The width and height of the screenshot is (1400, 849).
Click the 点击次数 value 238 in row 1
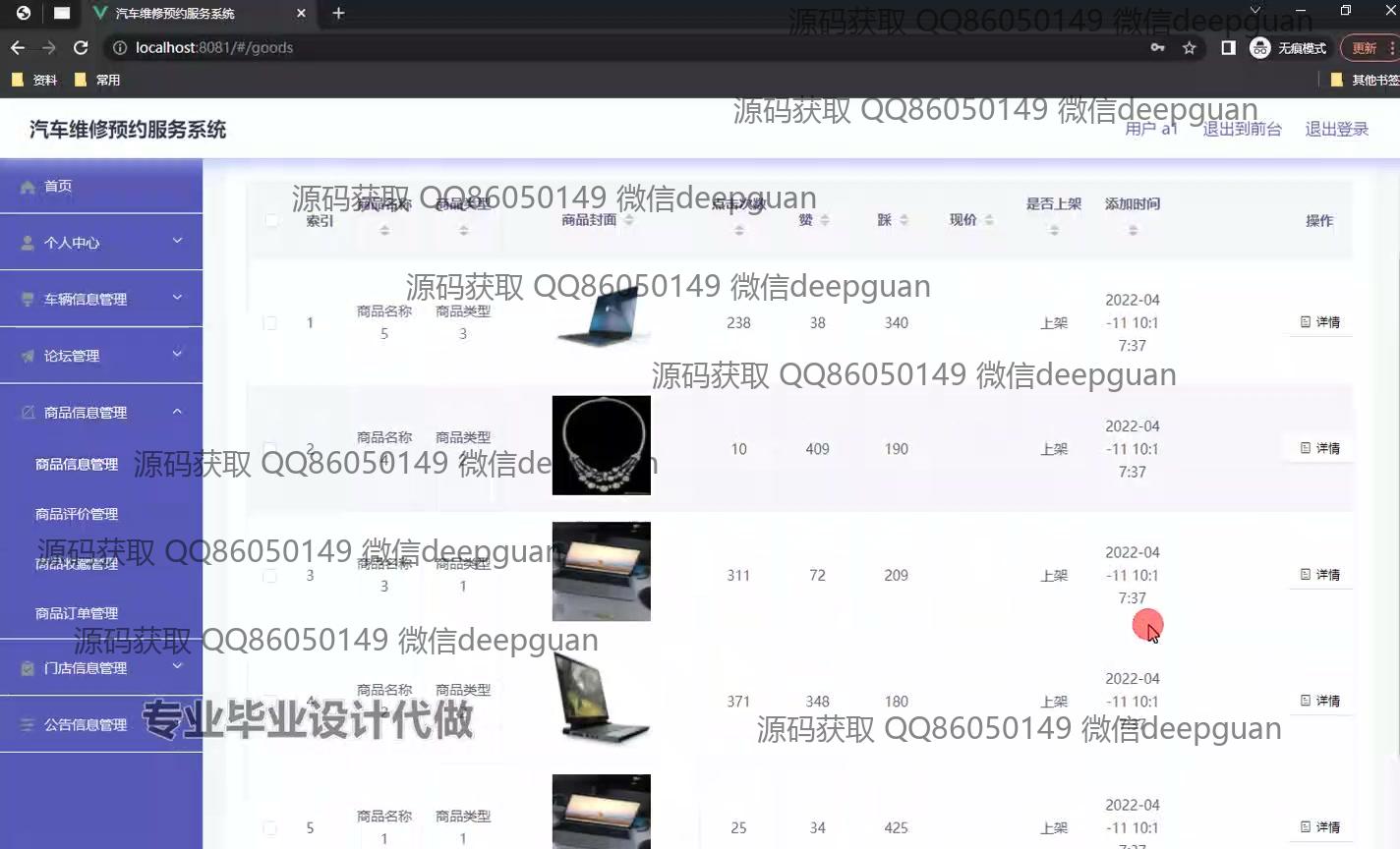coord(738,322)
